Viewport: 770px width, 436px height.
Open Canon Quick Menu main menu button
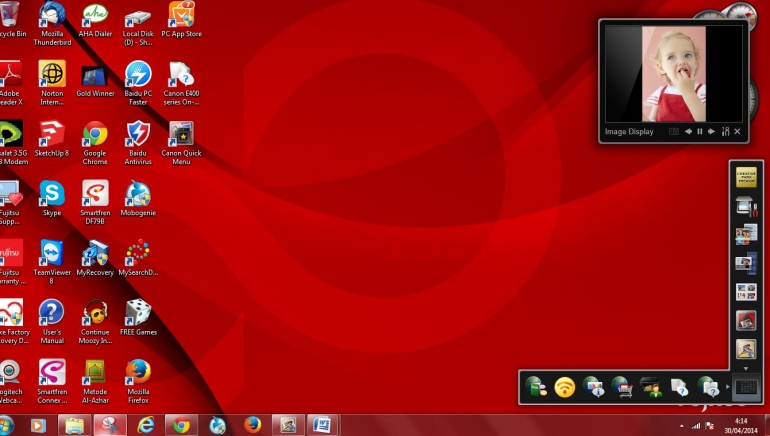point(746,386)
